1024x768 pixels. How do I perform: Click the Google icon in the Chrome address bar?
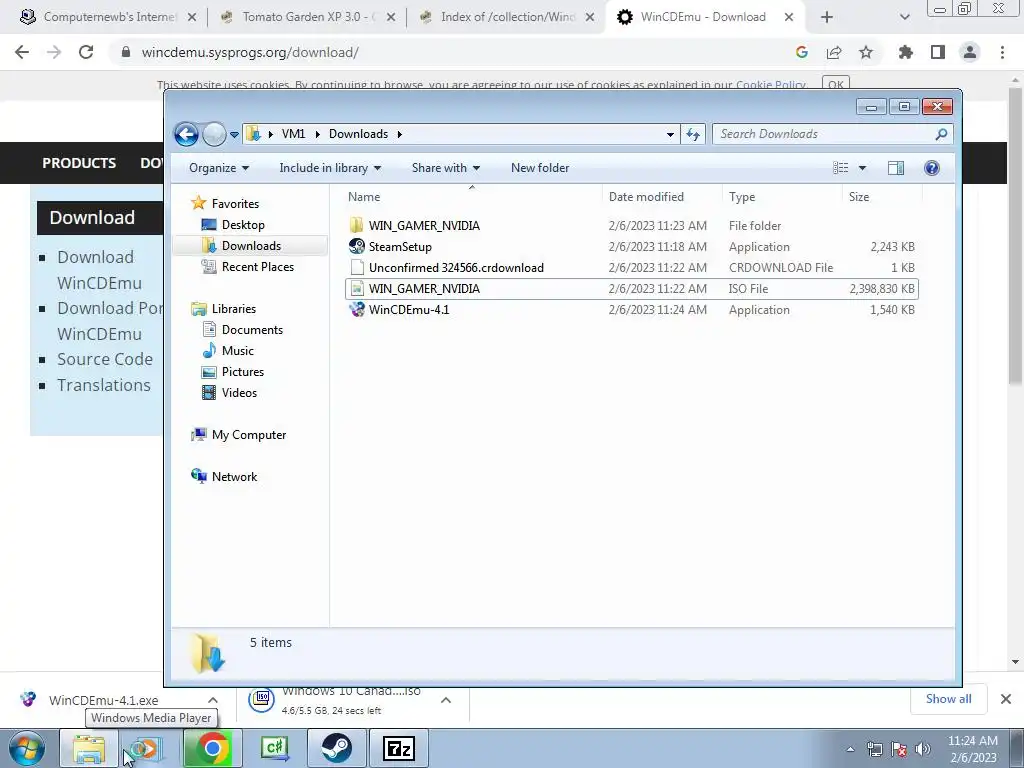pyautogui.click(x=802, y=52)
